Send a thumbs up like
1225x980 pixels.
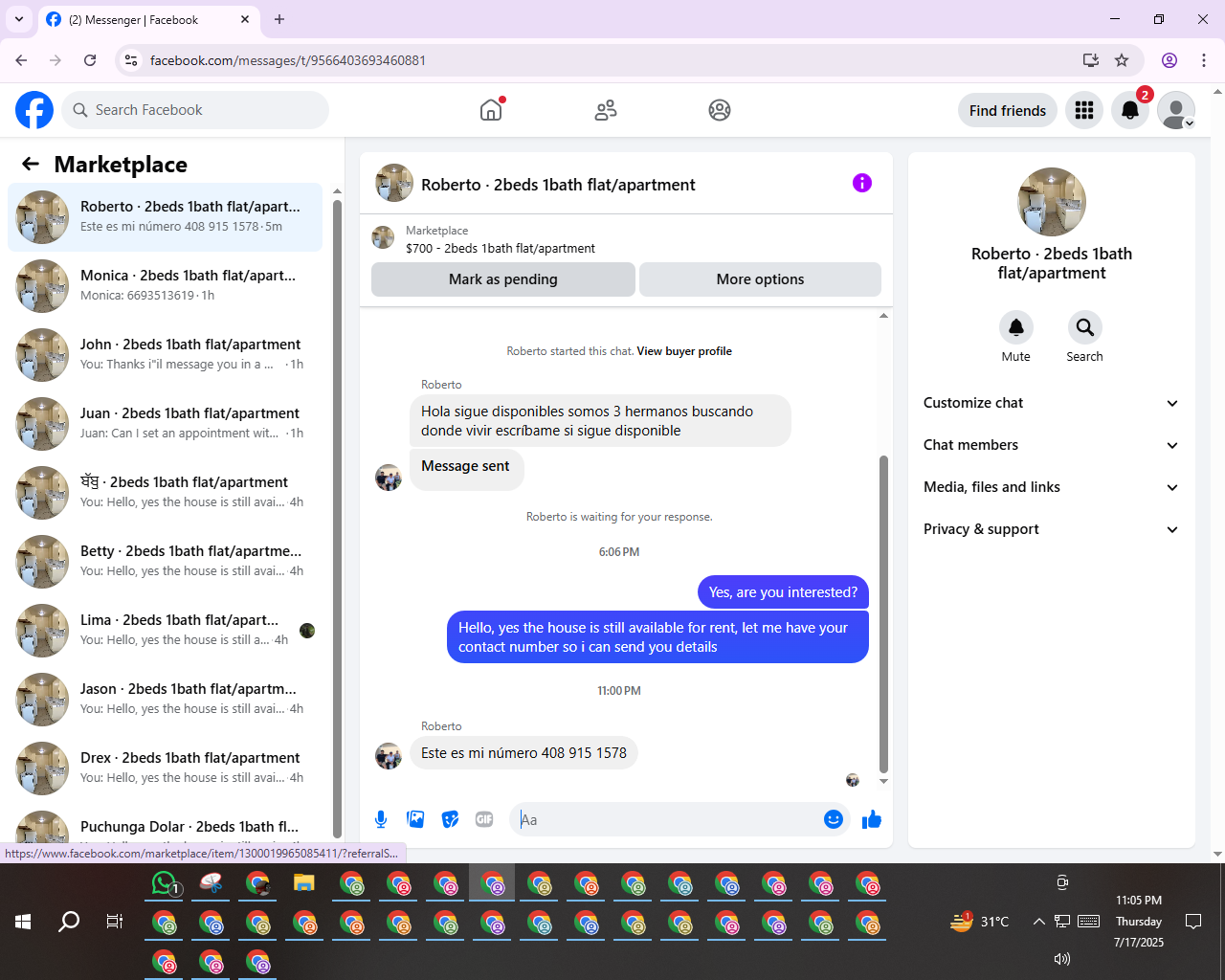pos(872,819)
